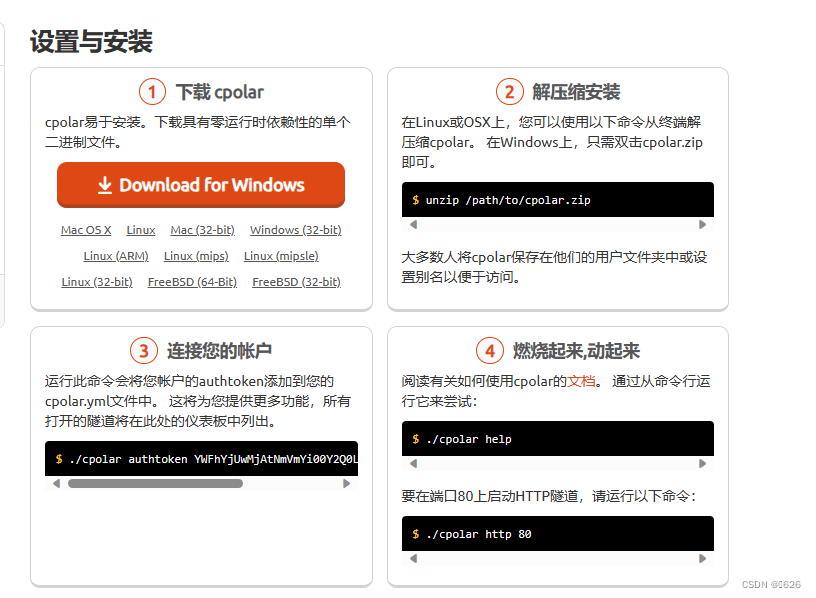816x598 pixels.
Task: Open the Linux (mipsle) download link
Action: (x=281, y=256)
